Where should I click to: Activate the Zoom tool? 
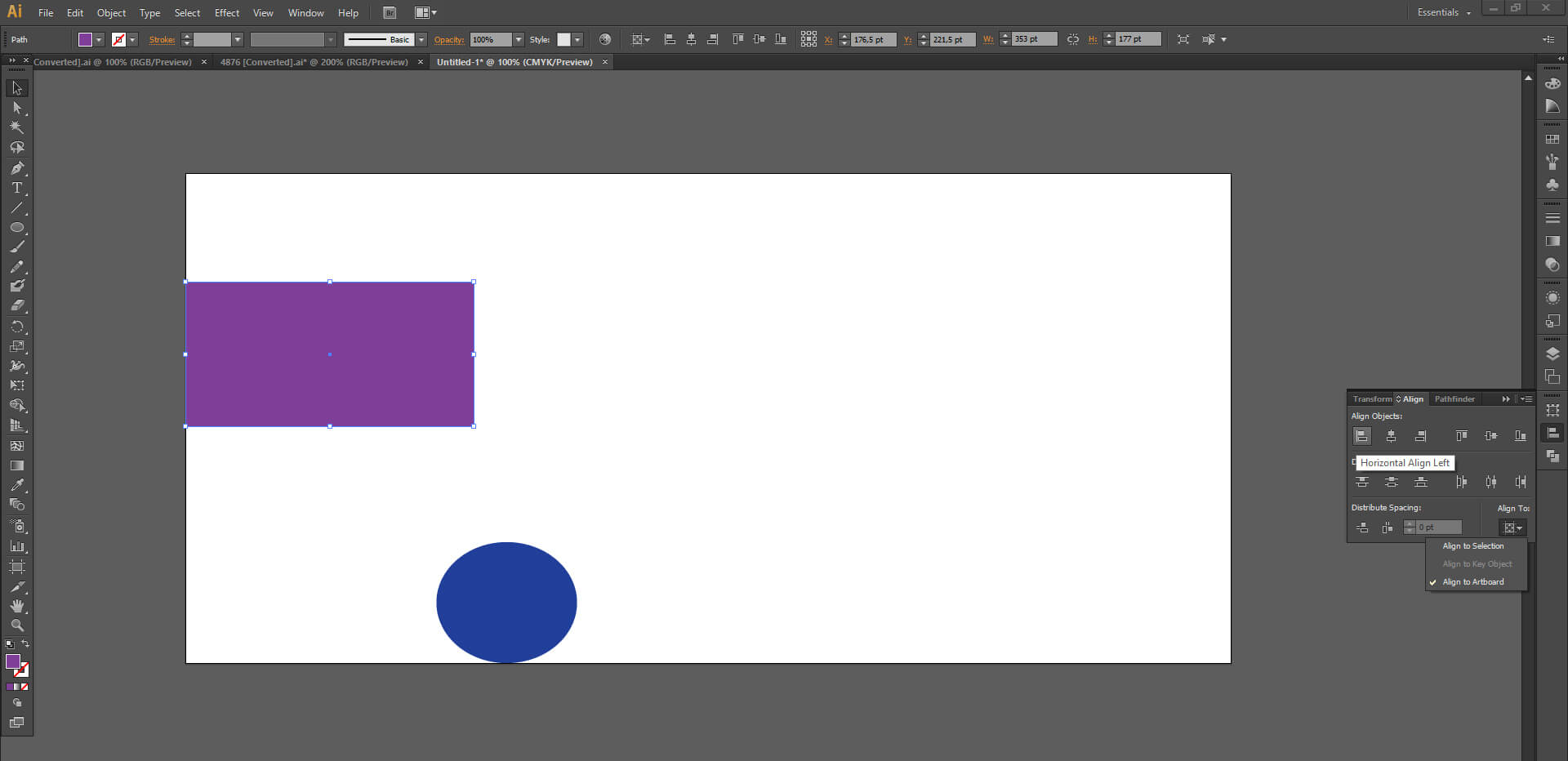click(16, 625)
